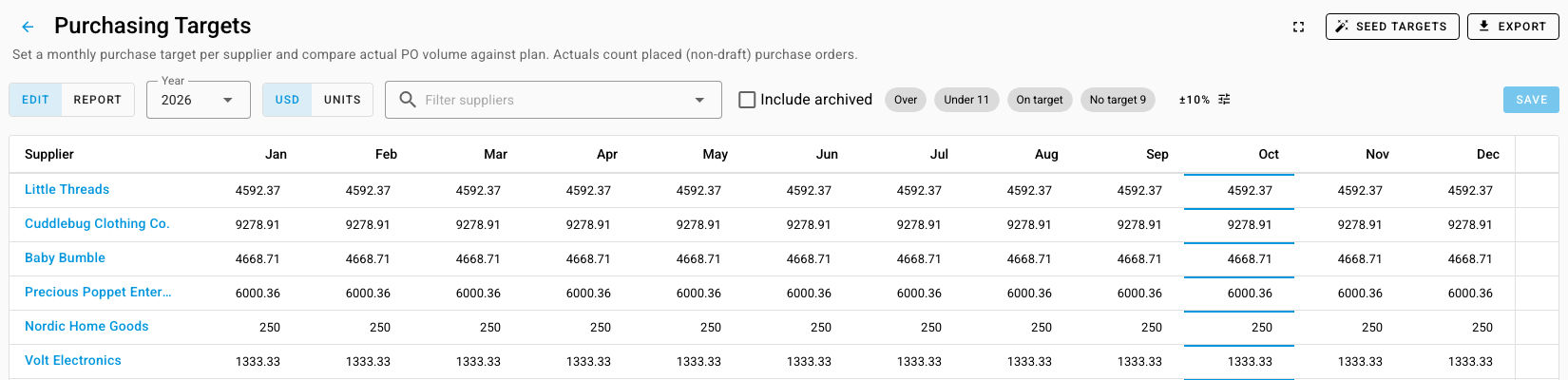This screenshot has height=380, width=1568.
Task: Switch to Edit mode
Action: pyautogui.click(x=35, y=100)
